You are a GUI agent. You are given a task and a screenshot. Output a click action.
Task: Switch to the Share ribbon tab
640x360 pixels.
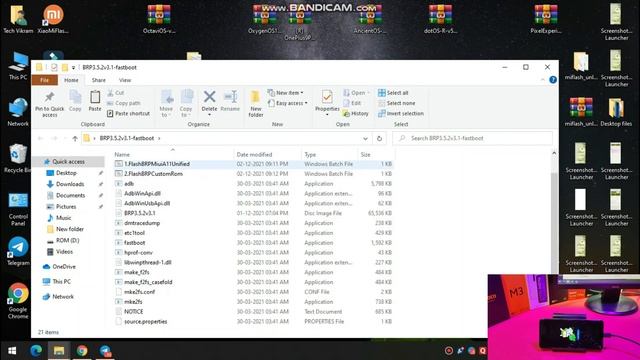(x=98, y=80)
